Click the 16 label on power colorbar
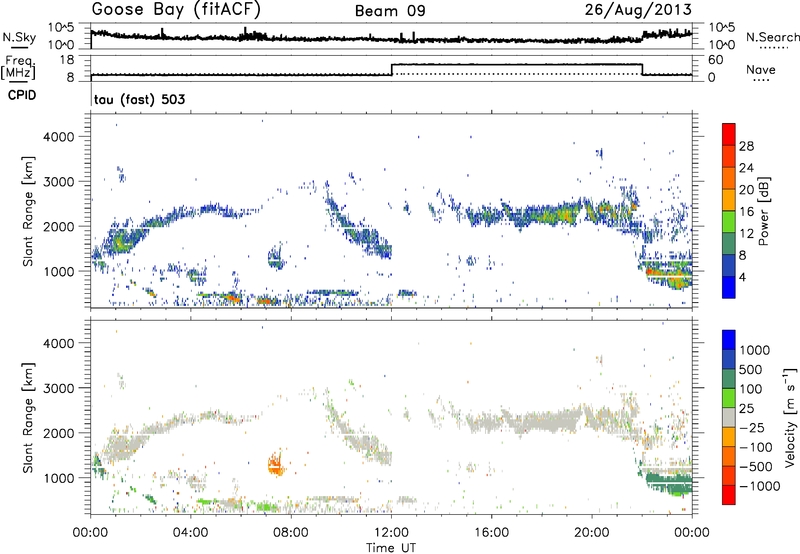 [746, 212]
